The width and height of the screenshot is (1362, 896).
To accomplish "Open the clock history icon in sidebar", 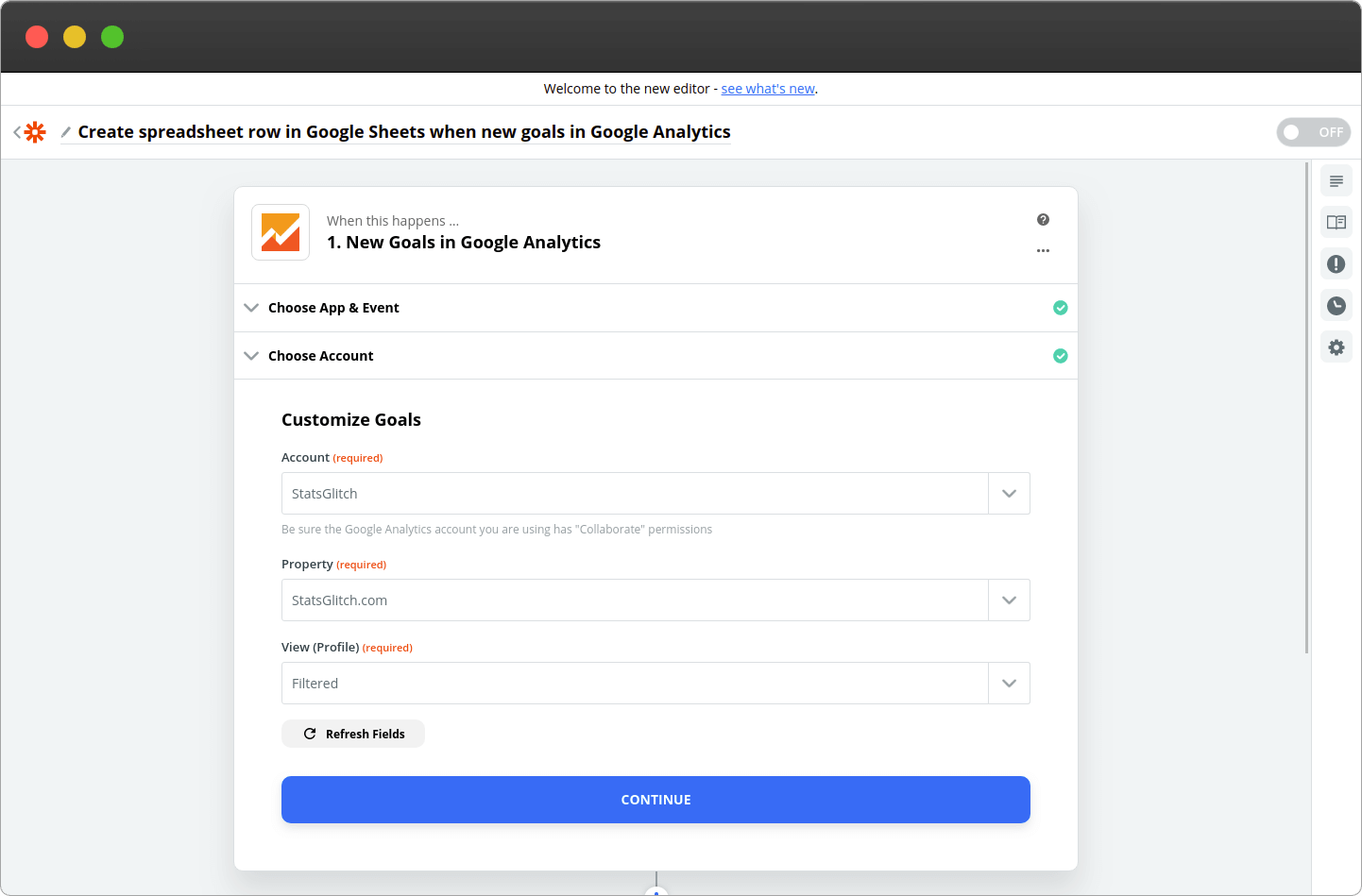I will point(1336,306).
